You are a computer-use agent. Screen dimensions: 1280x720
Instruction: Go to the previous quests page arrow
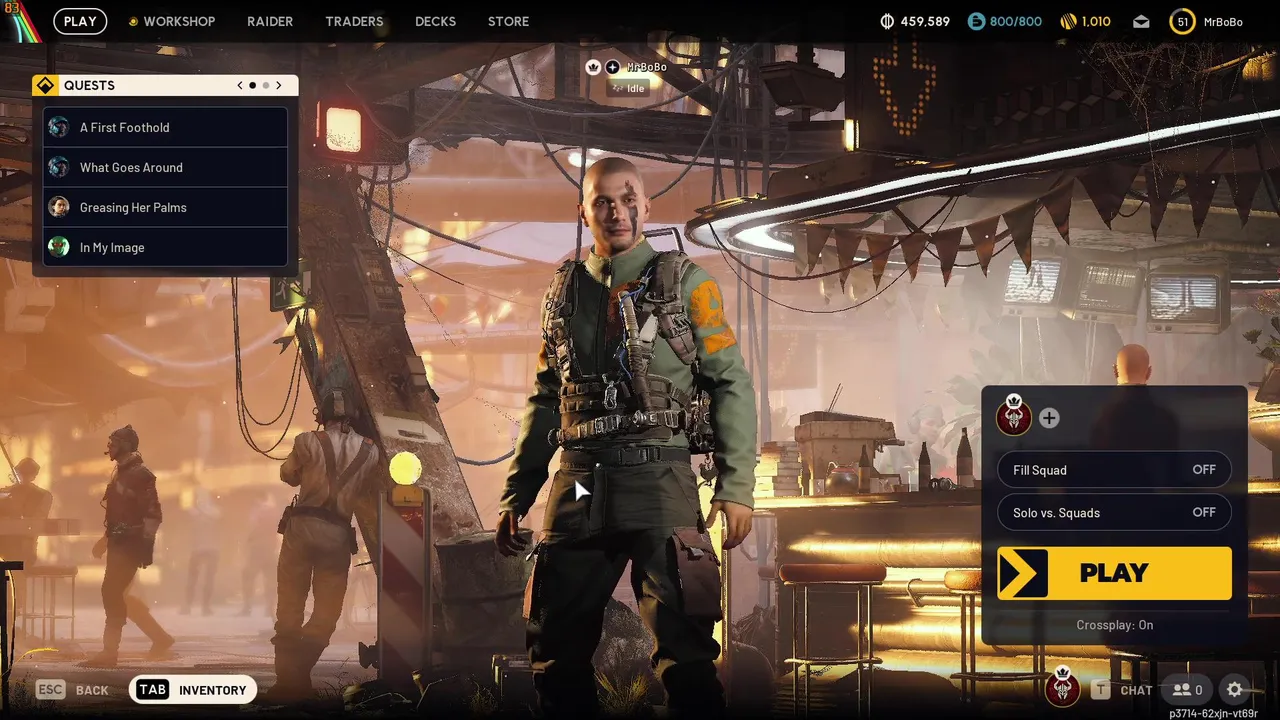click(x=240, y=85)
